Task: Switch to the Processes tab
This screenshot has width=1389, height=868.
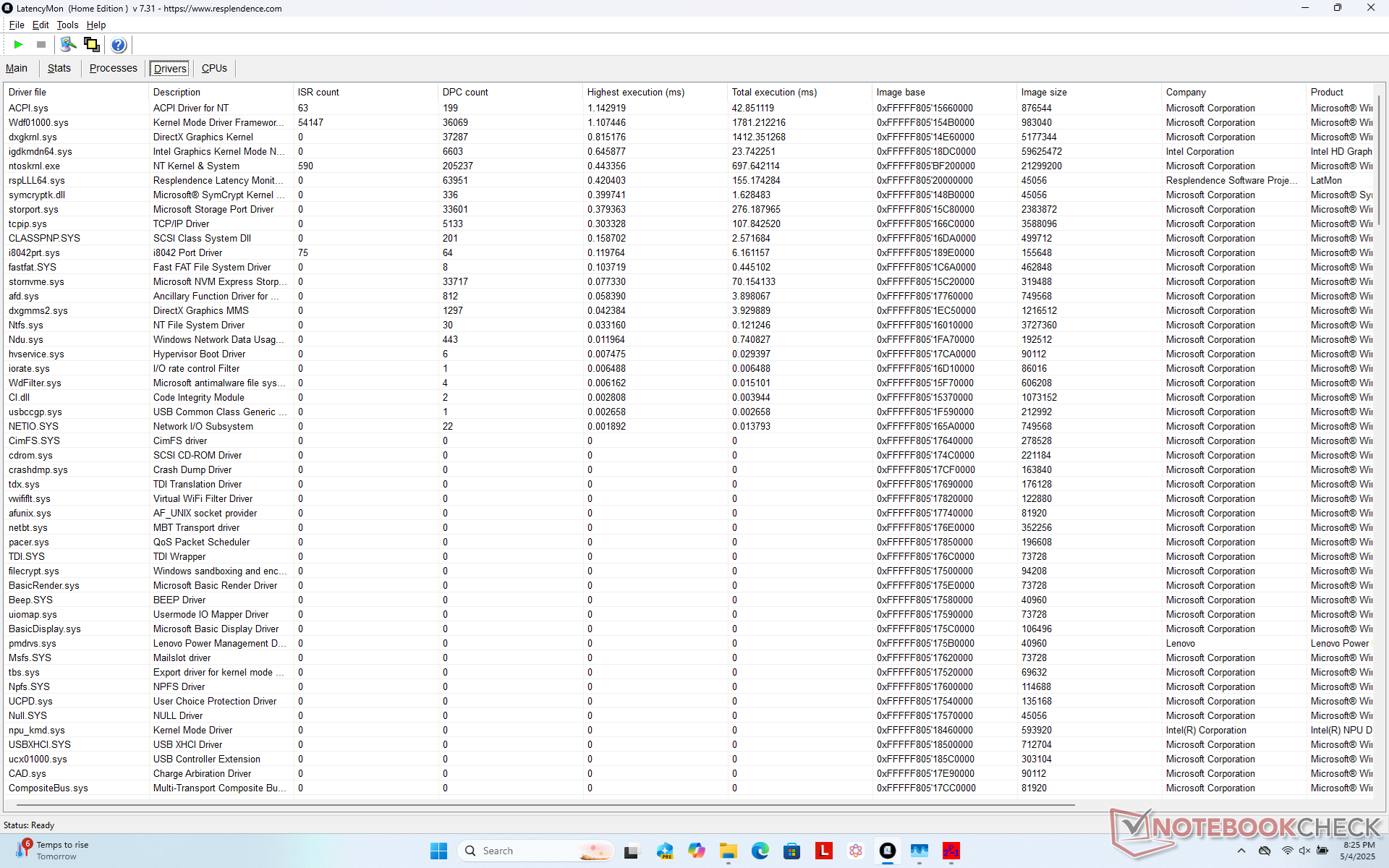Action: pyautogui.click(x=113, y=68)
